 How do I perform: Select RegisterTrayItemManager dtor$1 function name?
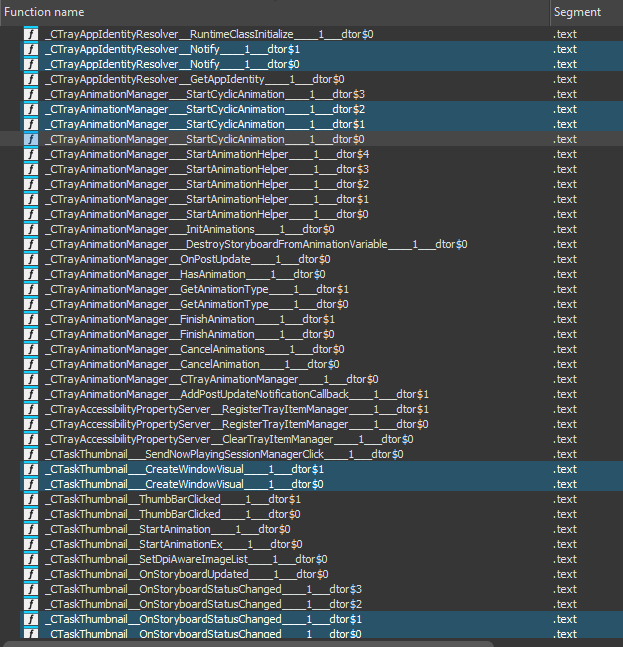[x=237, y=409]
